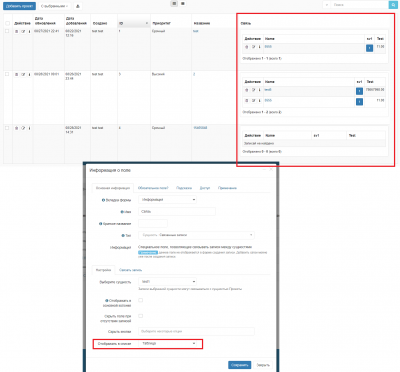400x372 pixels.
Task: Switch to 'Примечание' tab
Action: point(227,188)
